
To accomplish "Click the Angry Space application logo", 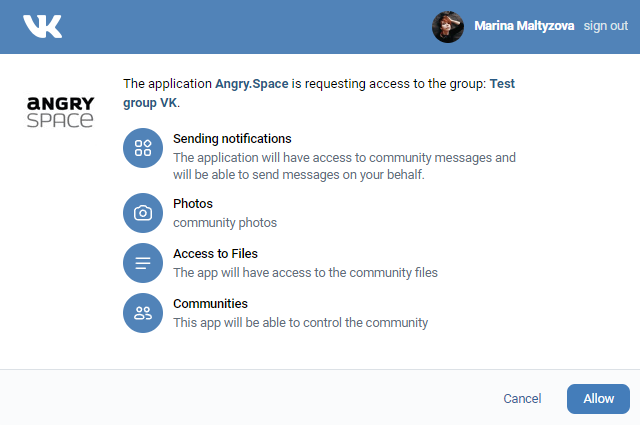I will click(x=60, y=112).
